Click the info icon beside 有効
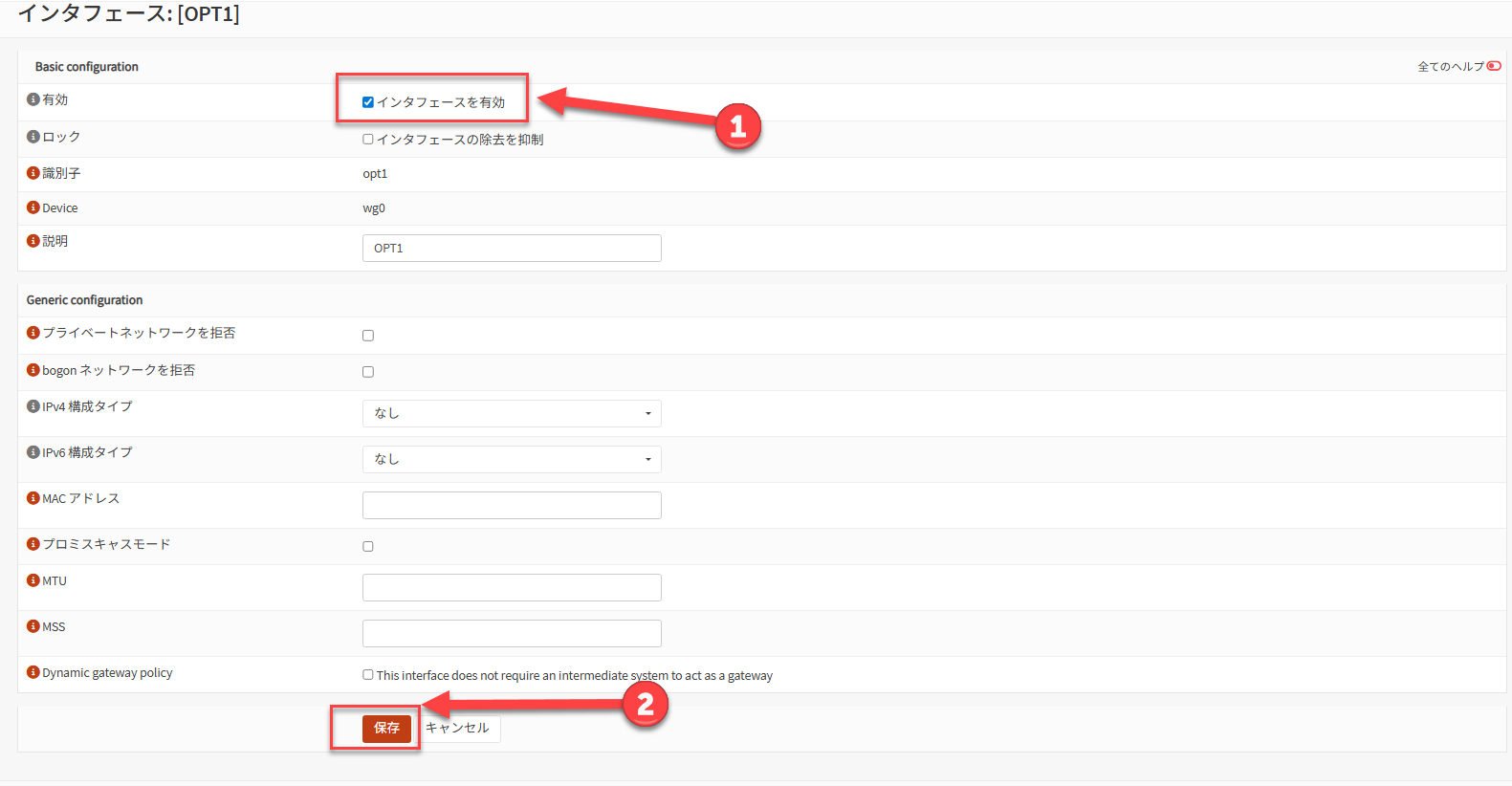1512x786 pixels. pyautogui.click(x=33, y=99)
